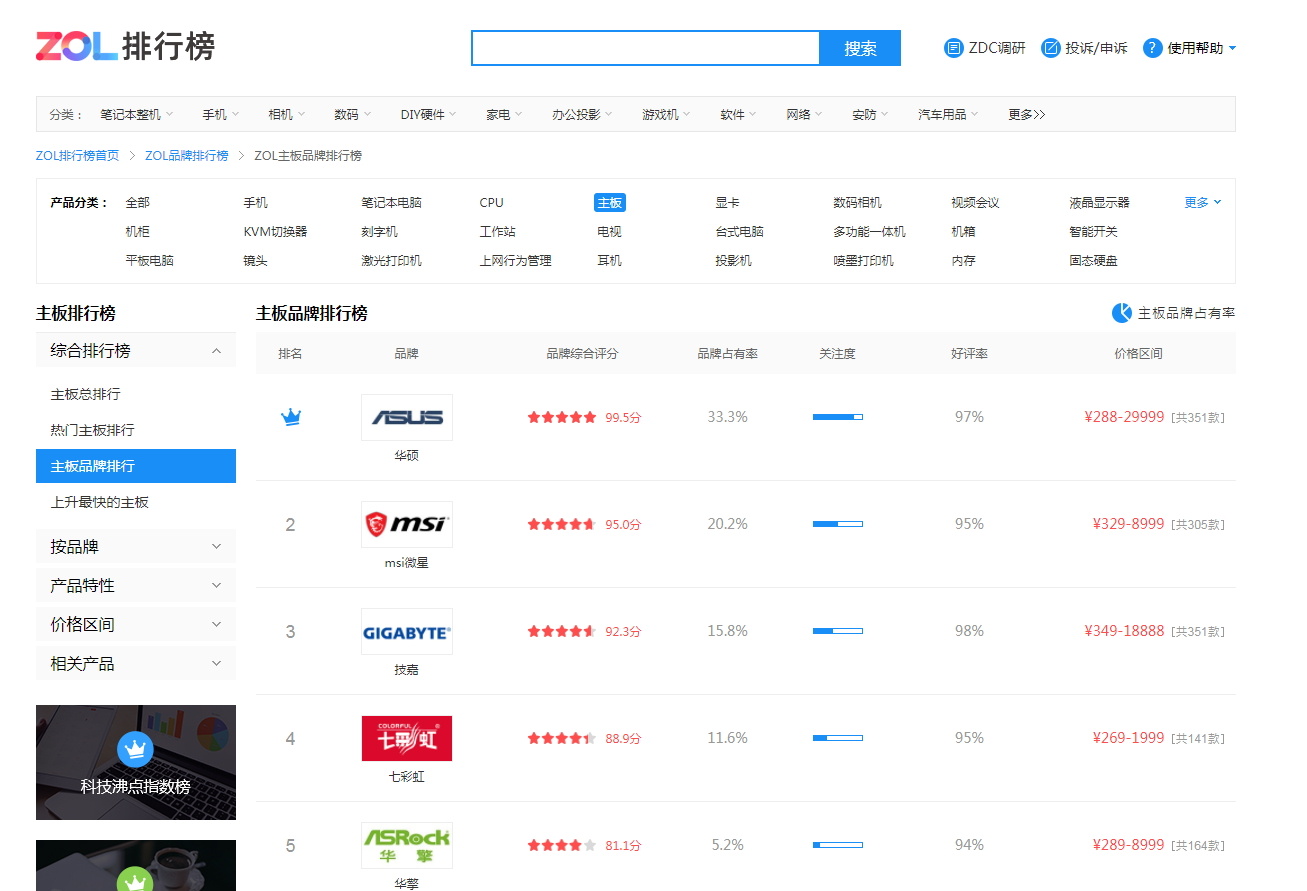Image resolution: width=1307 pixels, height=891 pixels.
Task: Click the 主板品牌占有率 pie chart icon
Action: click(1121, 313)
